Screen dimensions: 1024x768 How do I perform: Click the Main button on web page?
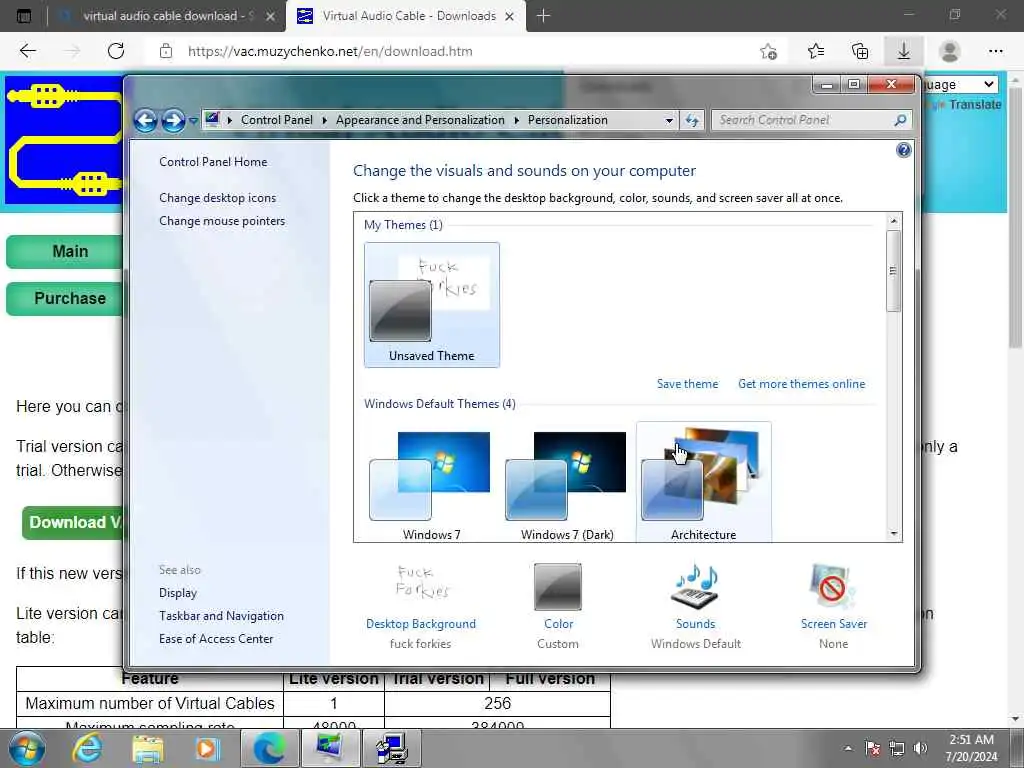(65, 251)
